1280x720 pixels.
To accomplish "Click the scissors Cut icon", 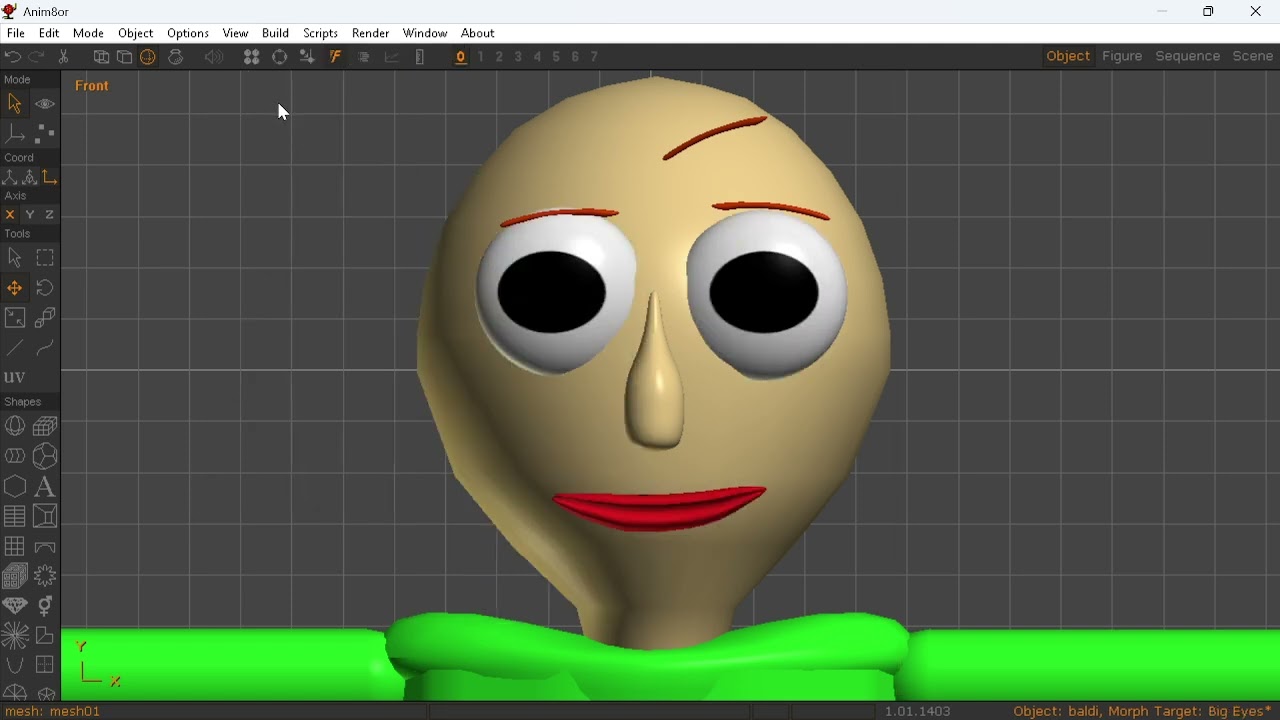I will point(64,57).
